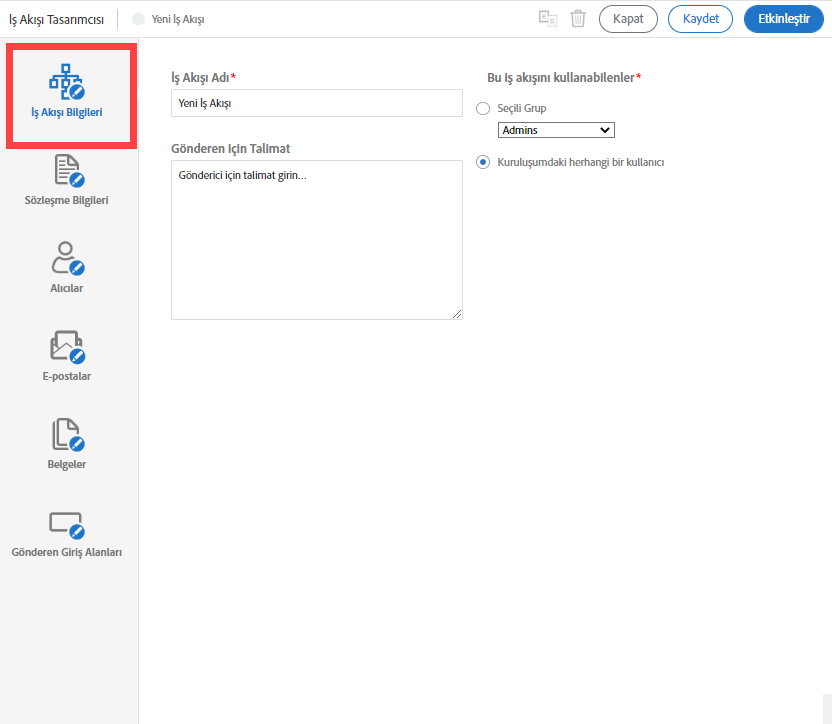Click the trash delete icon in header
Screen dimensions: 832x724
pyautogui.click(x=578, y=19)
